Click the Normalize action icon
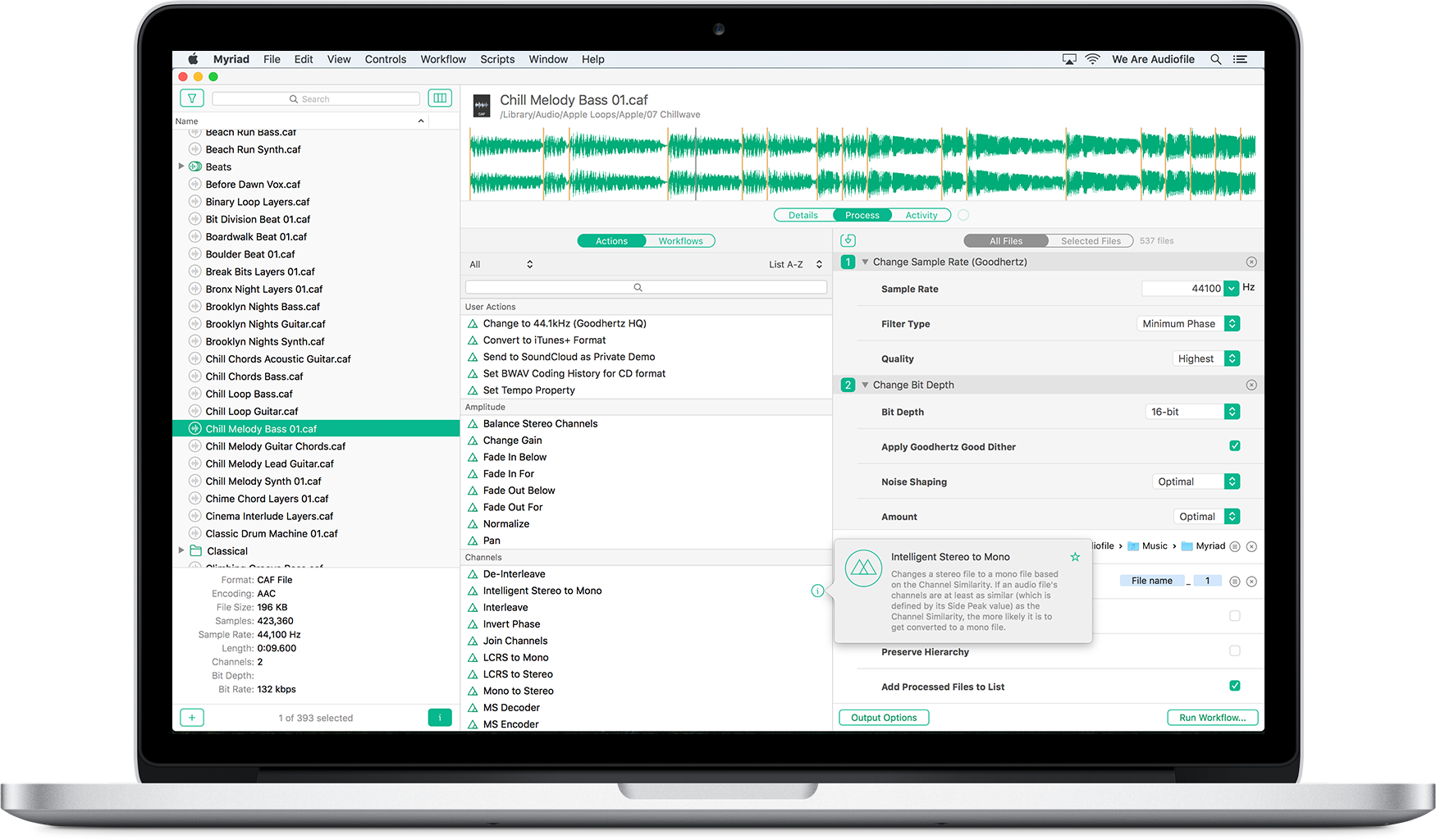Screen dimensions: 1436x840 coord(473,524)
